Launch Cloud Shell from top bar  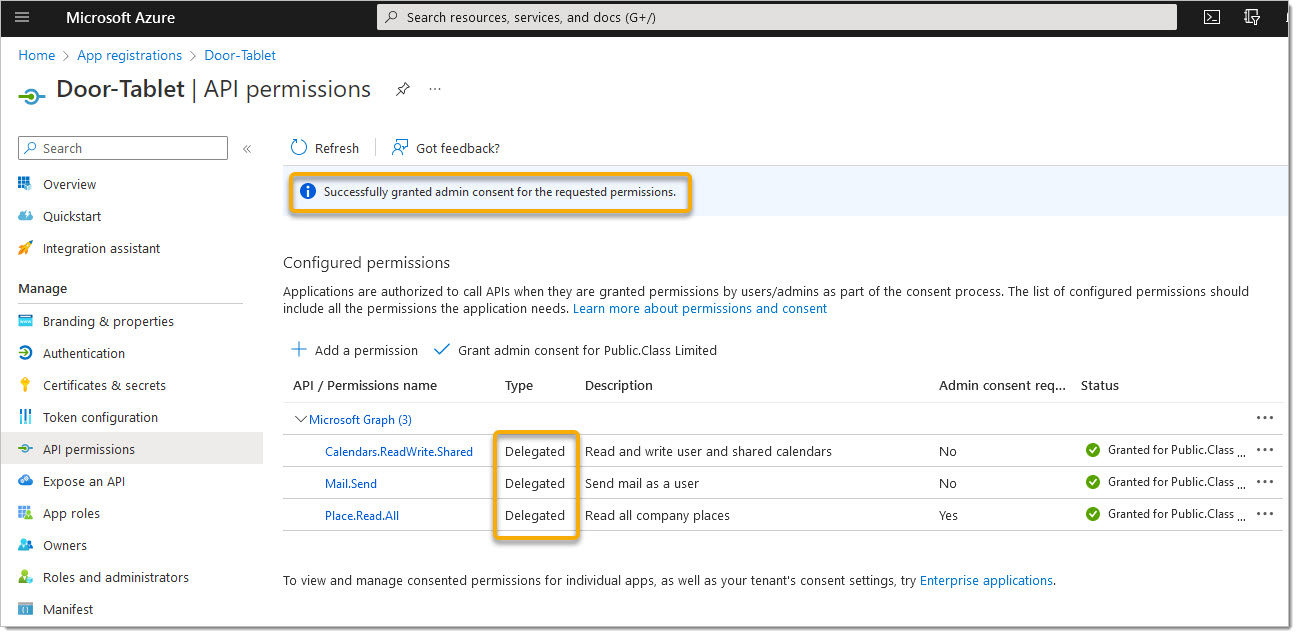point(1211,17)
